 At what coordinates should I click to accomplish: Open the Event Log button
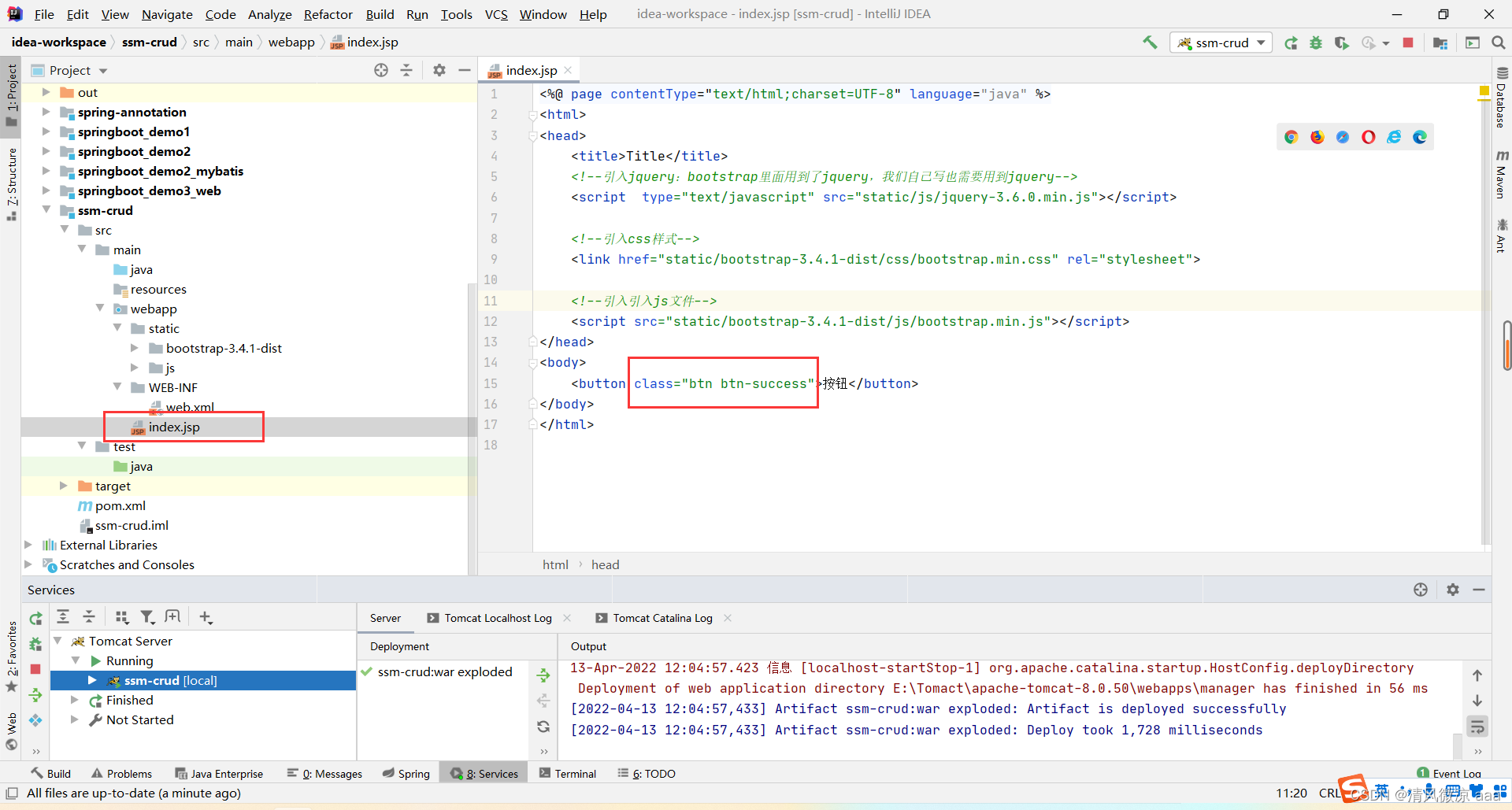1449,773
